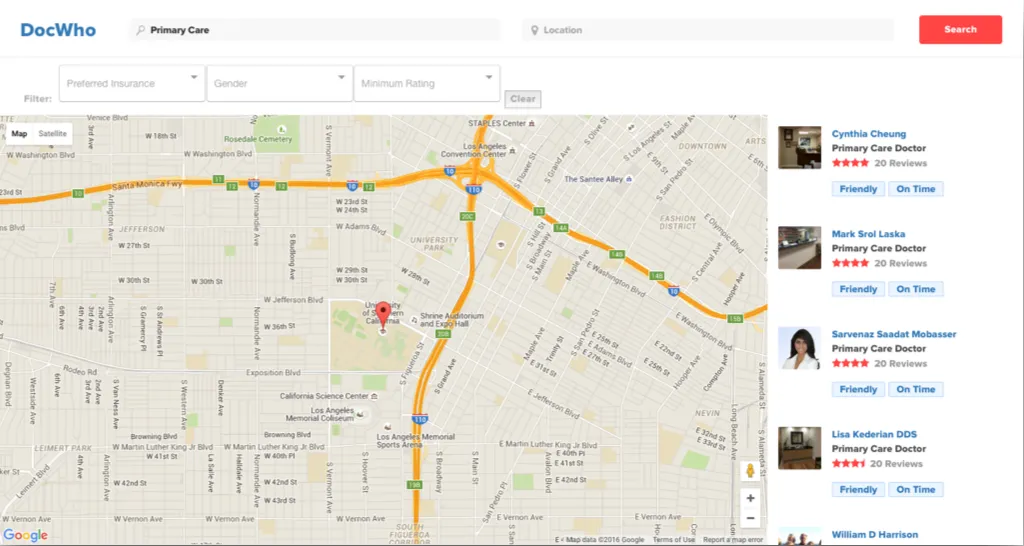Click the Street View pegman icon

pos(750,471)
